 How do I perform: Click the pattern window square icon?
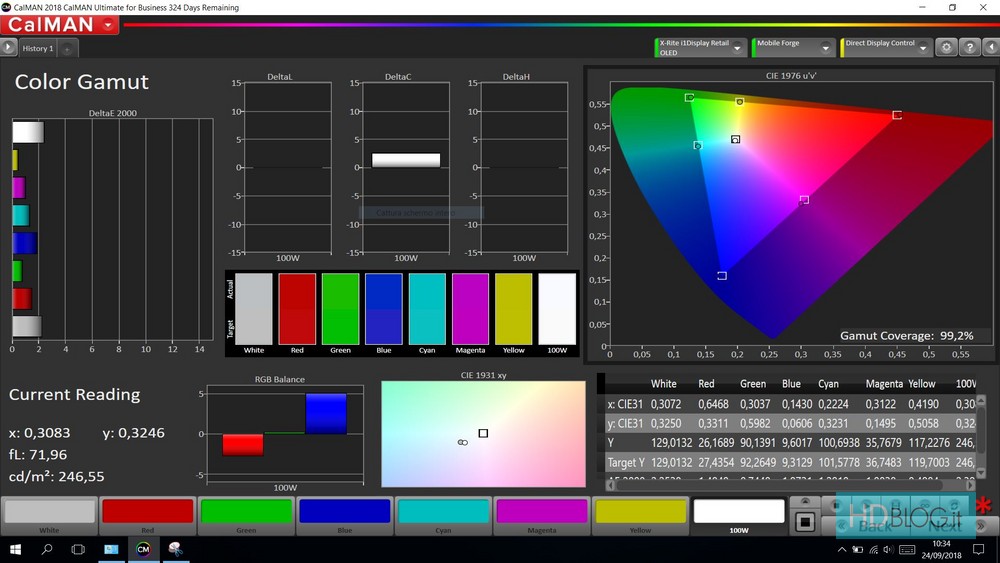pos(805,521)
